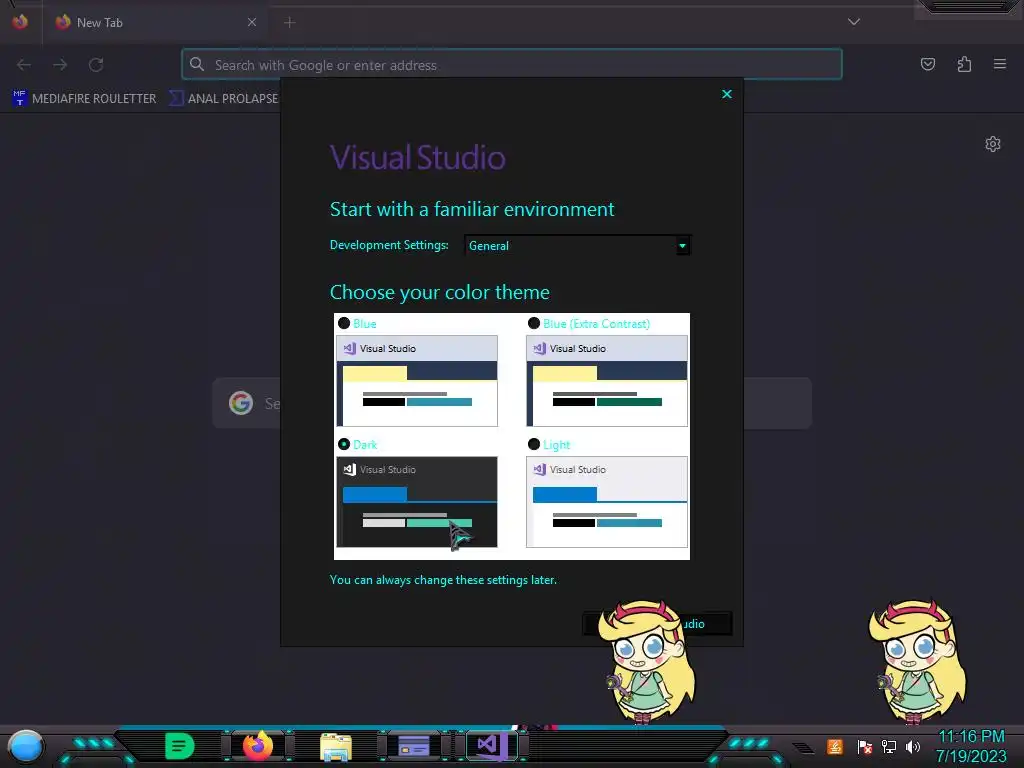
Task: Open the green chat app on taskbar
Action: click(x=180, y=746)
